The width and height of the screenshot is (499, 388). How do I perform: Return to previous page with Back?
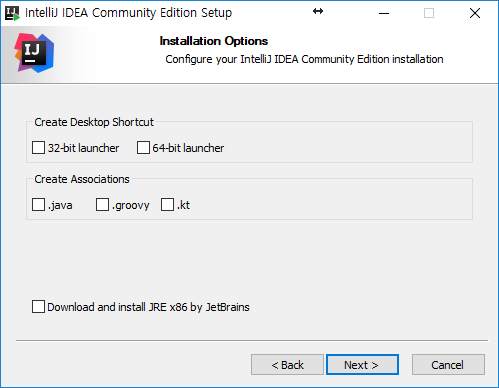pyautogui.click(x=287, y=365)
